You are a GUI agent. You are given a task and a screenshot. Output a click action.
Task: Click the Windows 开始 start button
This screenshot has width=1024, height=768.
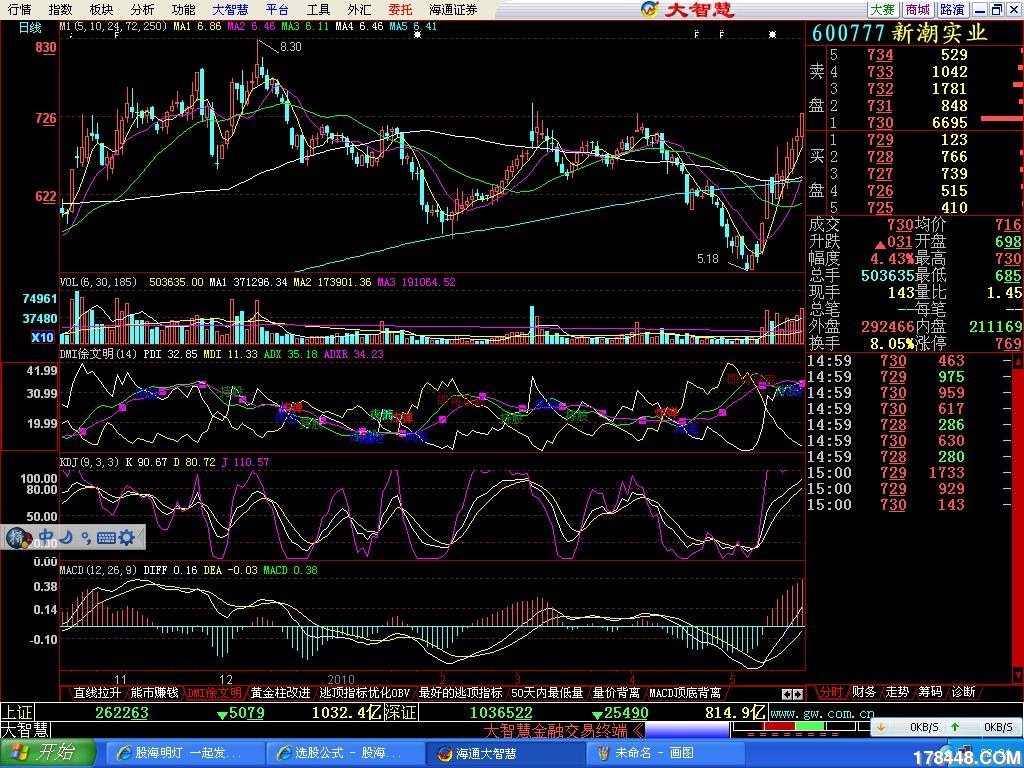point(47,753)
